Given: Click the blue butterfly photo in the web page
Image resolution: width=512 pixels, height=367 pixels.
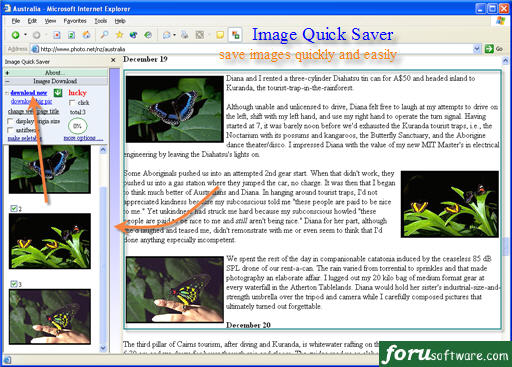Looking at the screenshot, I should tap(175, 109).
